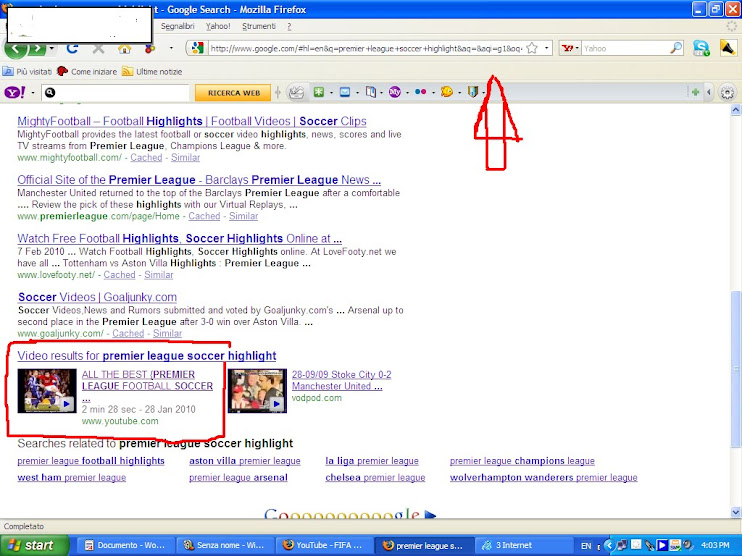The width and height of the screenshot is (742, 556).
Task: Click the yellow smiley toolbar icon
Action: point(447,92)
